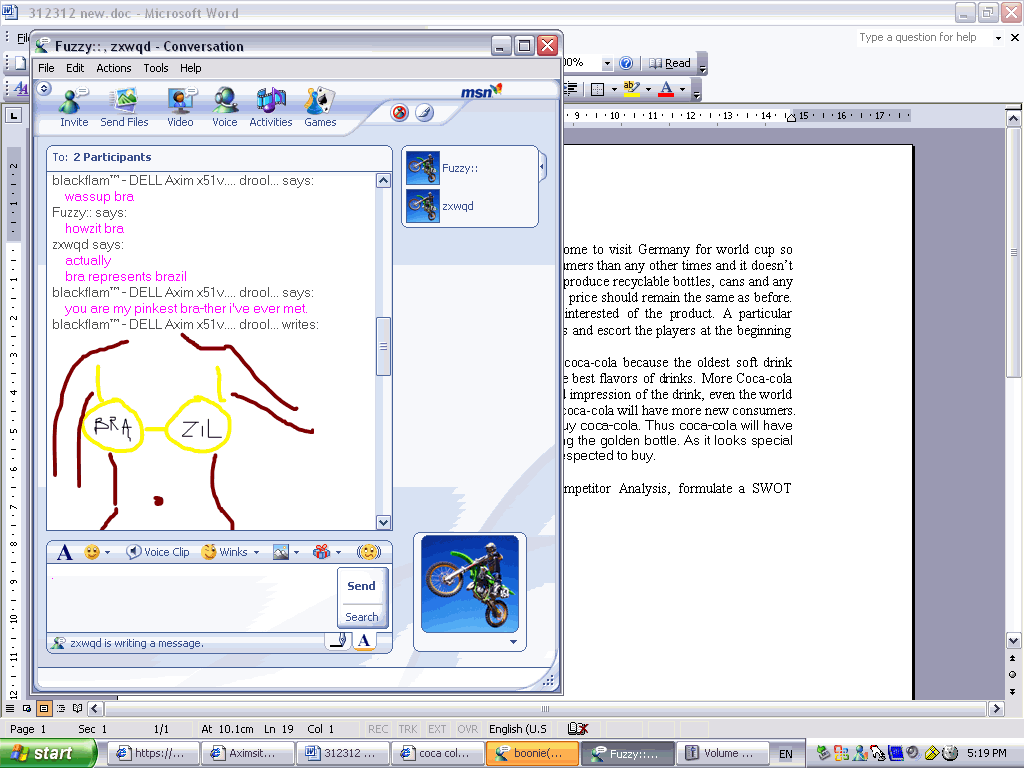The image size is (1024, 768).
Task: Click the Search button
Action: 362,617
